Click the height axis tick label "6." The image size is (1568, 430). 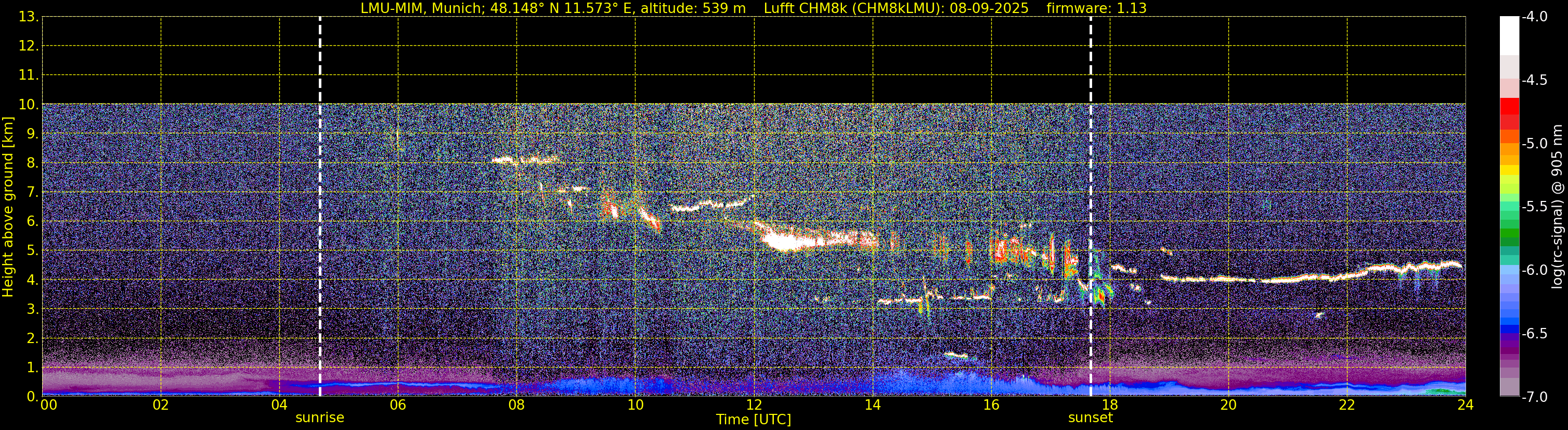point(32,222)
